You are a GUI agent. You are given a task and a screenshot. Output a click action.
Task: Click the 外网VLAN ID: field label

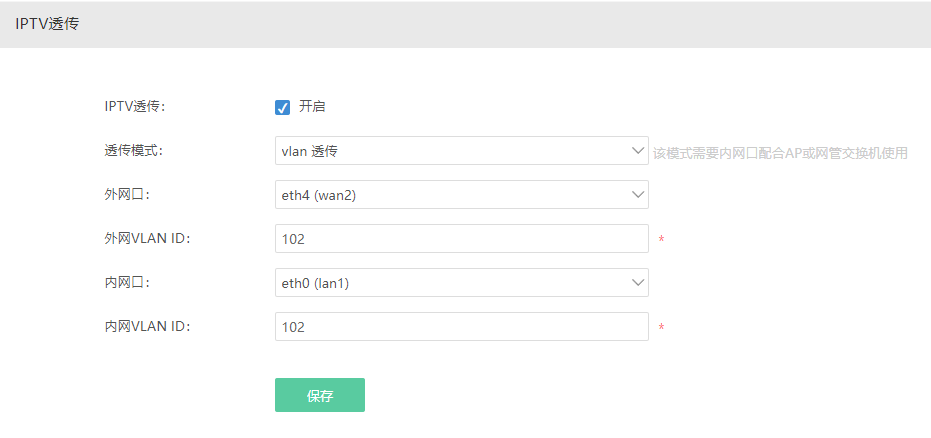point(147,239)
